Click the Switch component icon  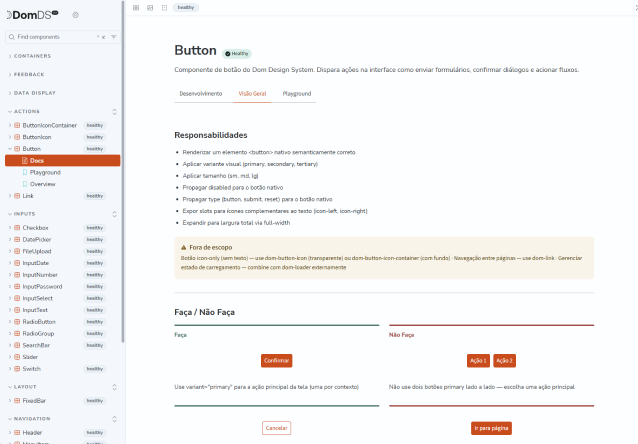[x=17, y=369]
